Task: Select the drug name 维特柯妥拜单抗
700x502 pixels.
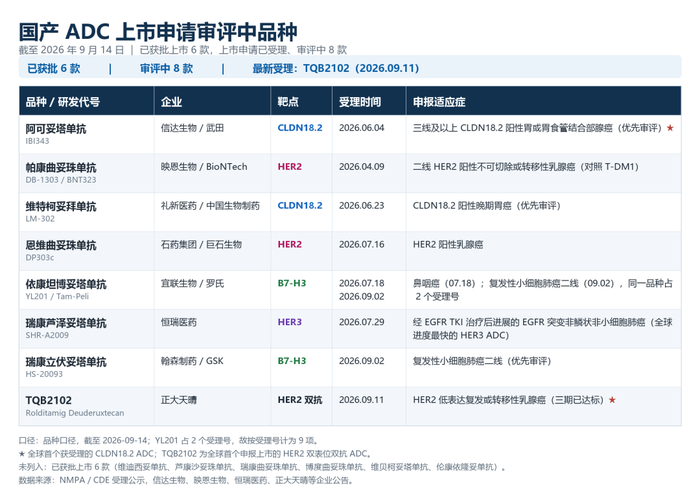Action: point(61,206)
